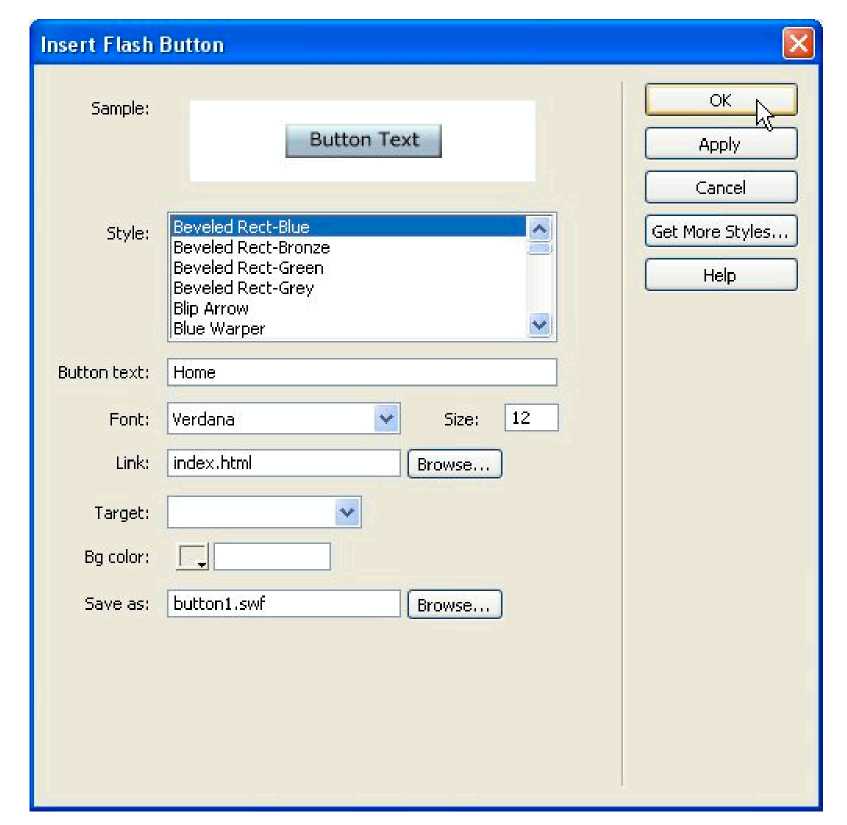
Task: Click the Style list scrollbar thumb
Action: point(539,249)
